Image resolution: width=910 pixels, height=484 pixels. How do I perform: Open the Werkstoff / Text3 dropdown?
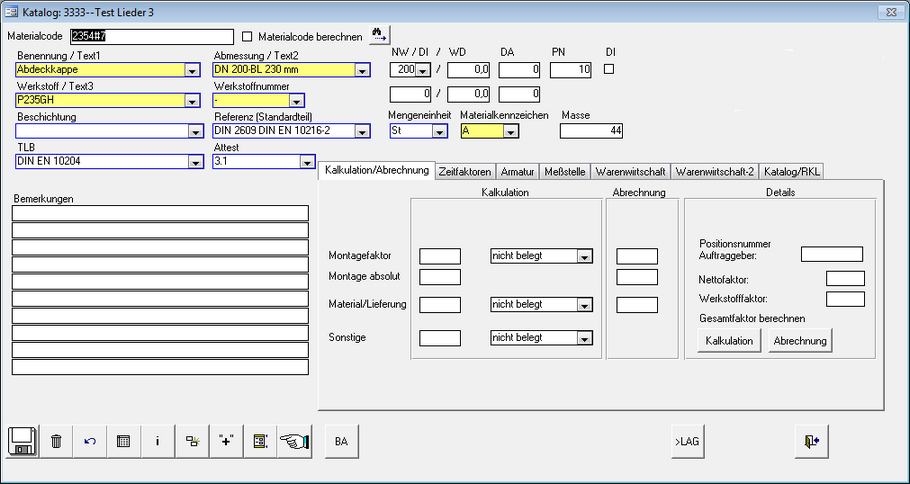(191, 101)
